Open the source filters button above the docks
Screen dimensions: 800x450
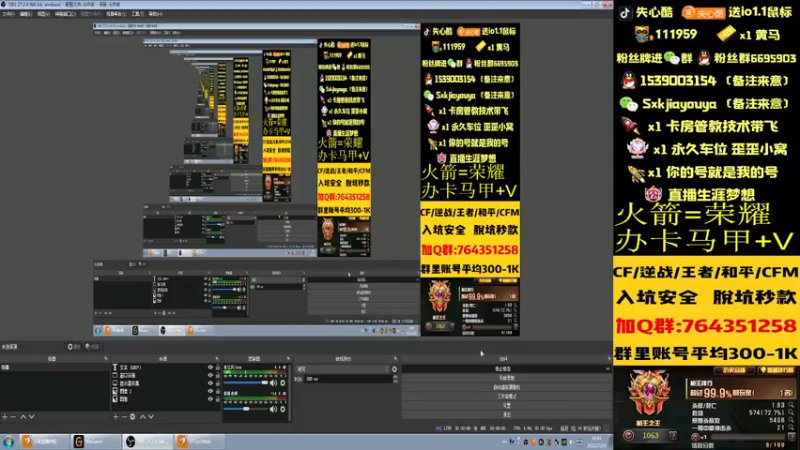92,346
